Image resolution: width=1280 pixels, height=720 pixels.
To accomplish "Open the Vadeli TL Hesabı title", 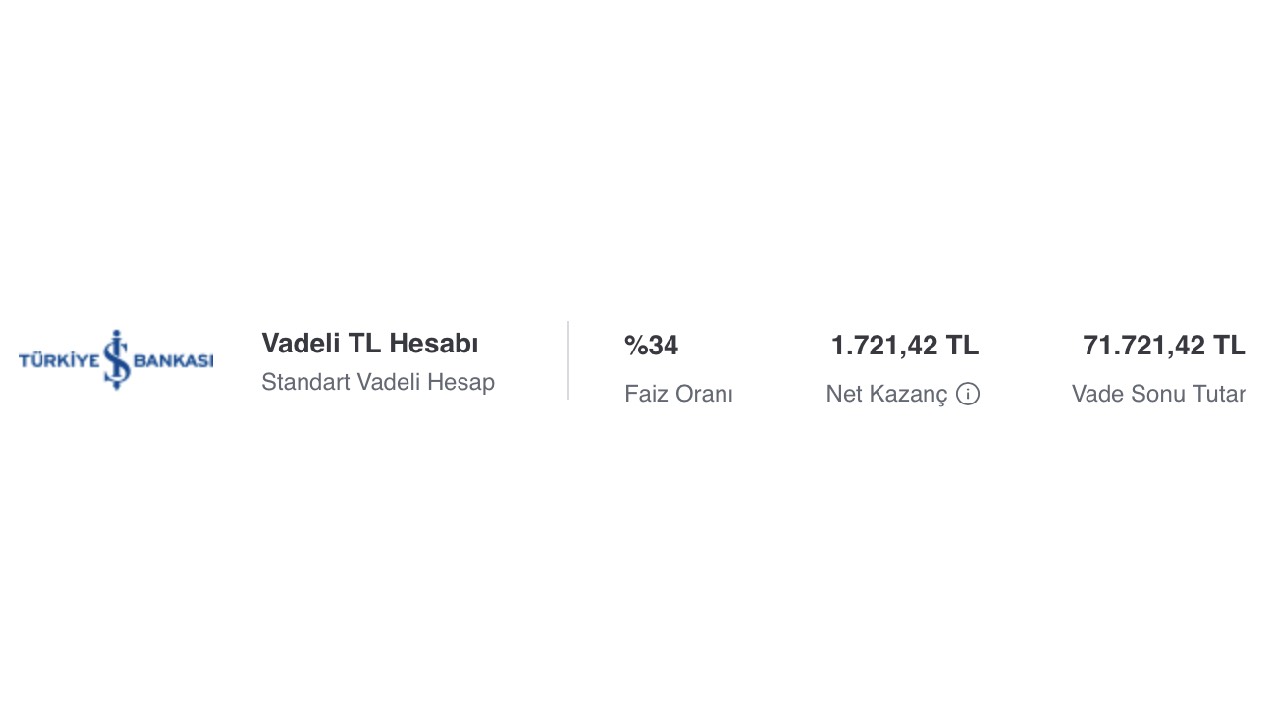I will coord(369,343).
